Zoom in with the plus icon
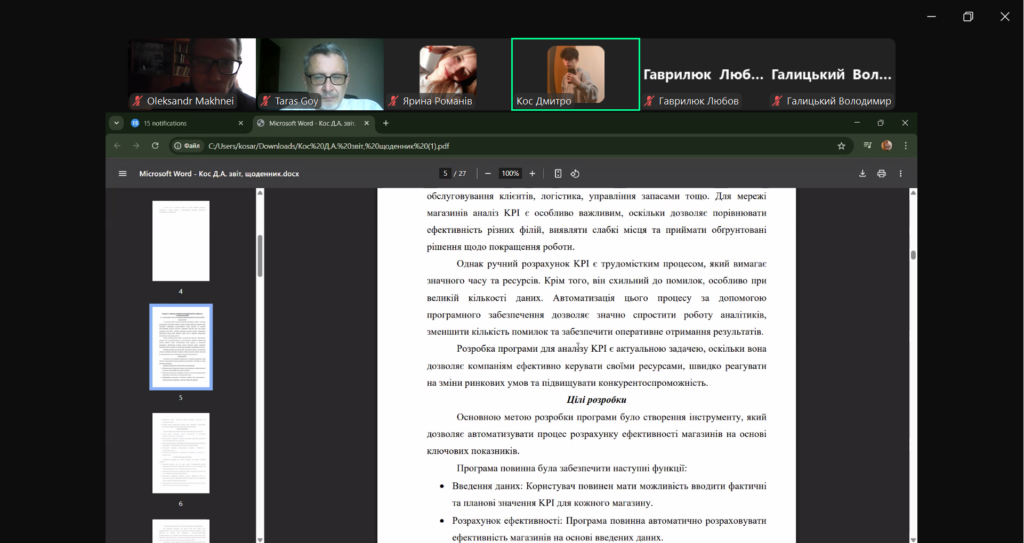 (x=532, y=174)
